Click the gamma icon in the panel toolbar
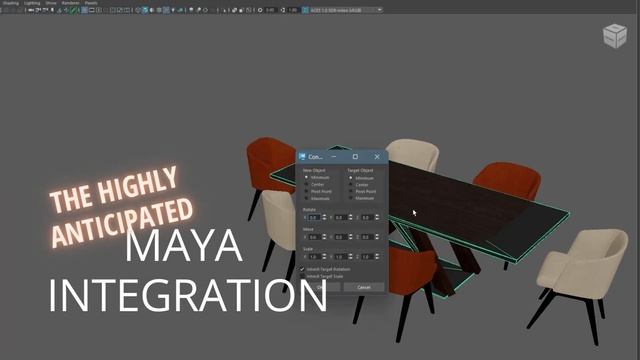Image resolution: width=640 pixels, height=360 pixels. point(283,10)
